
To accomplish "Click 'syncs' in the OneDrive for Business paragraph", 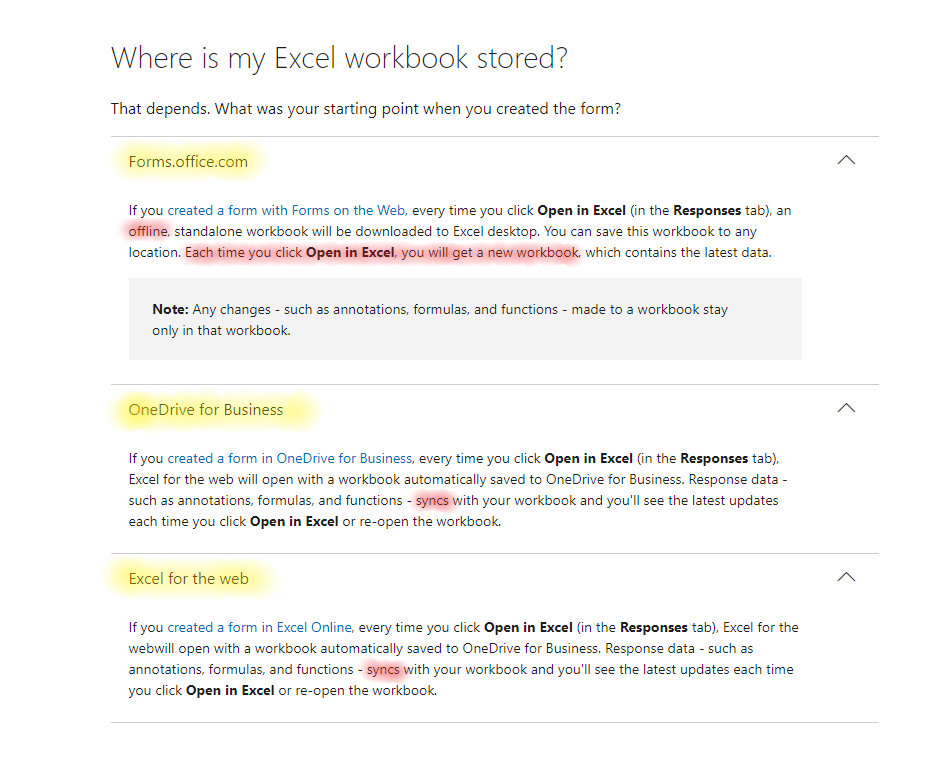I will point(433,500).
